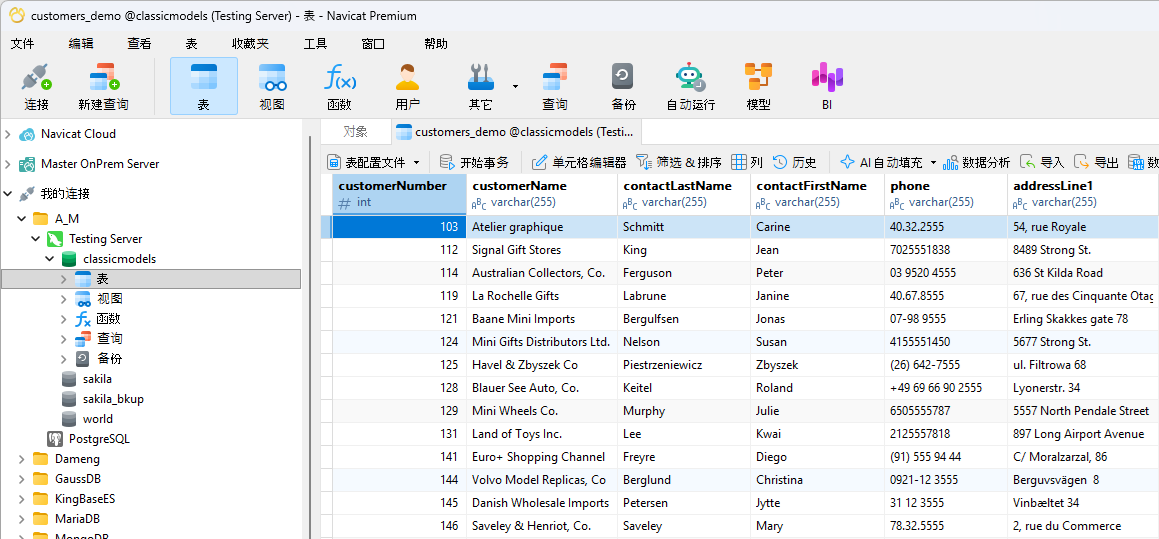Click the Function (函数) toolbar icon
The image size is (1159, 539).
point(340,77)
